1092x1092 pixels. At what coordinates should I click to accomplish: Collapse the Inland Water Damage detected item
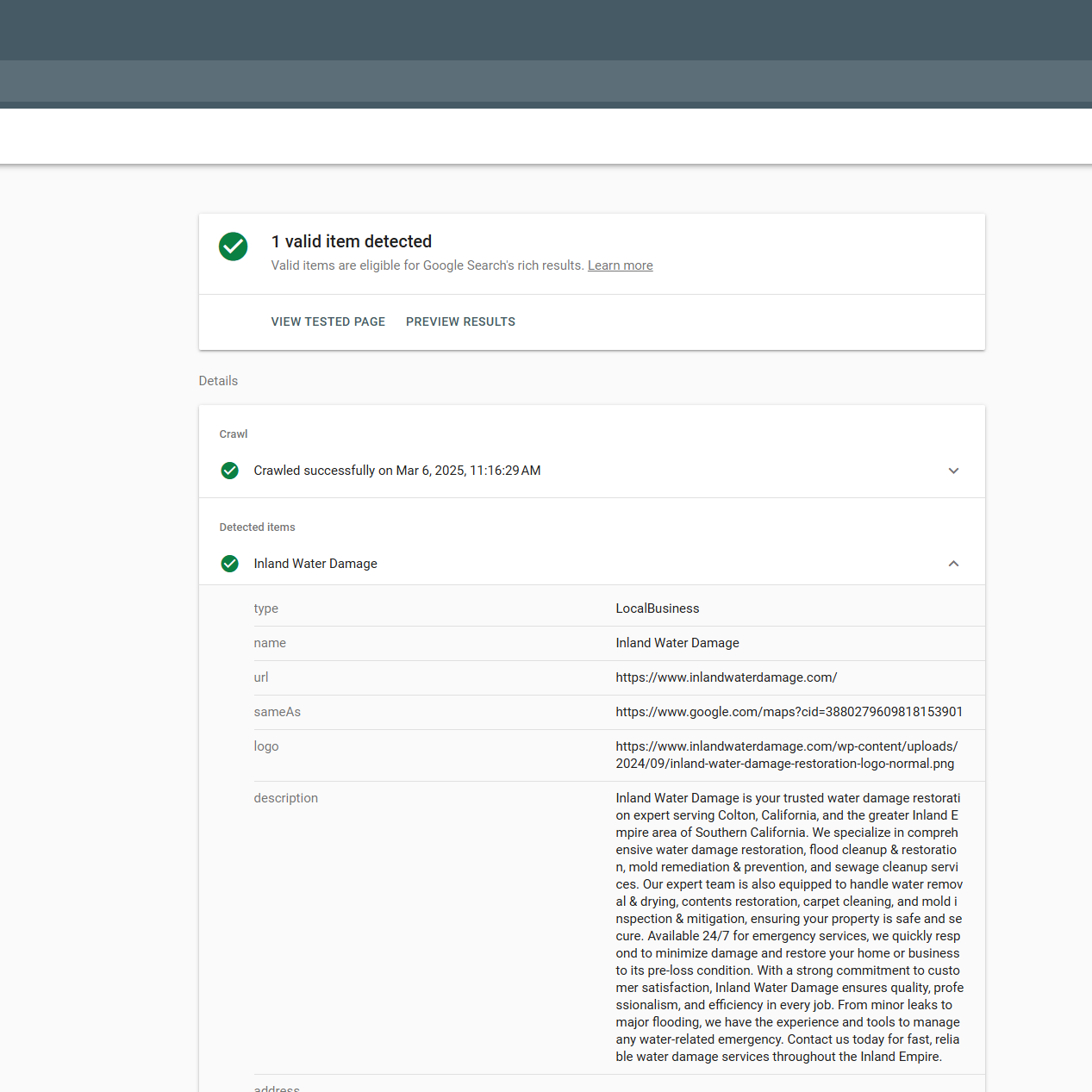(x=953, y=564)
